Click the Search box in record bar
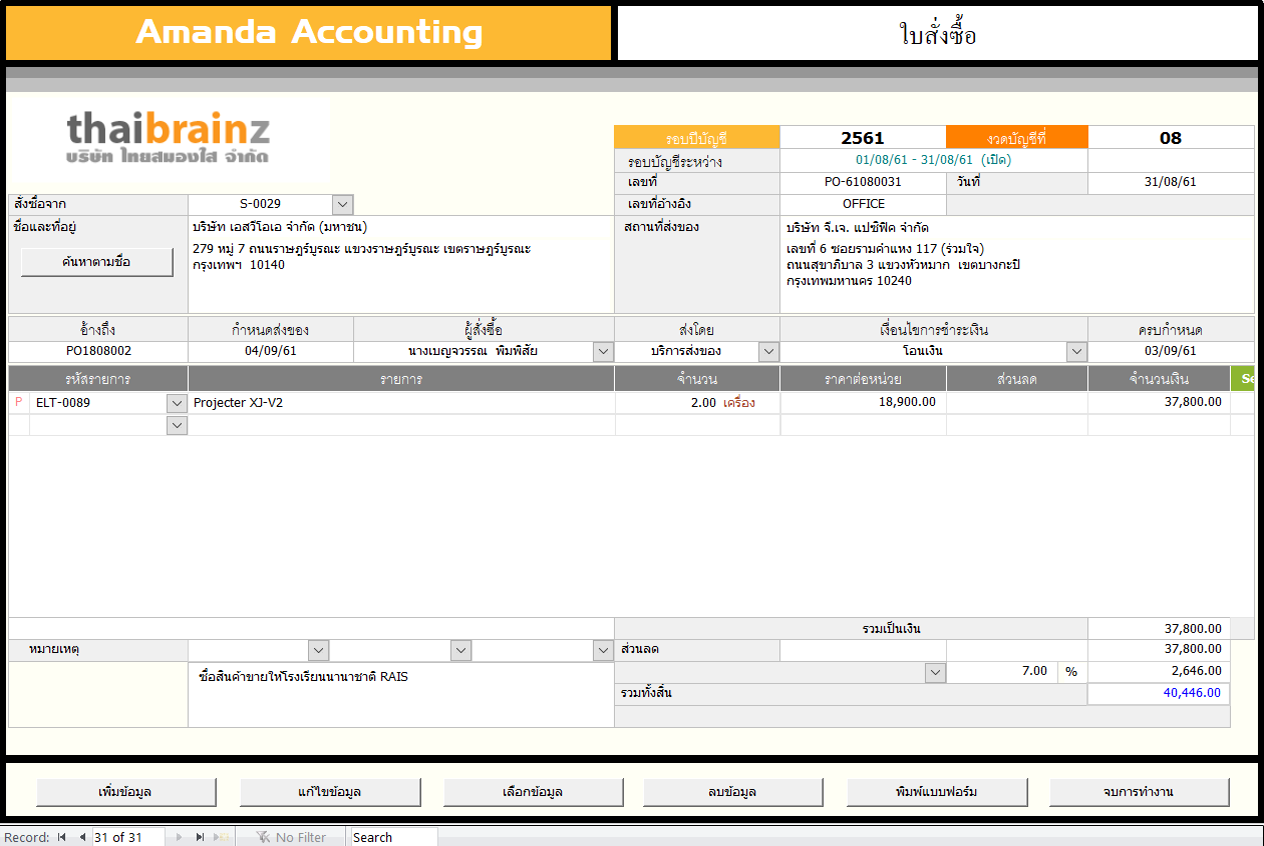The image size is (1264, 846). (392, 837)
